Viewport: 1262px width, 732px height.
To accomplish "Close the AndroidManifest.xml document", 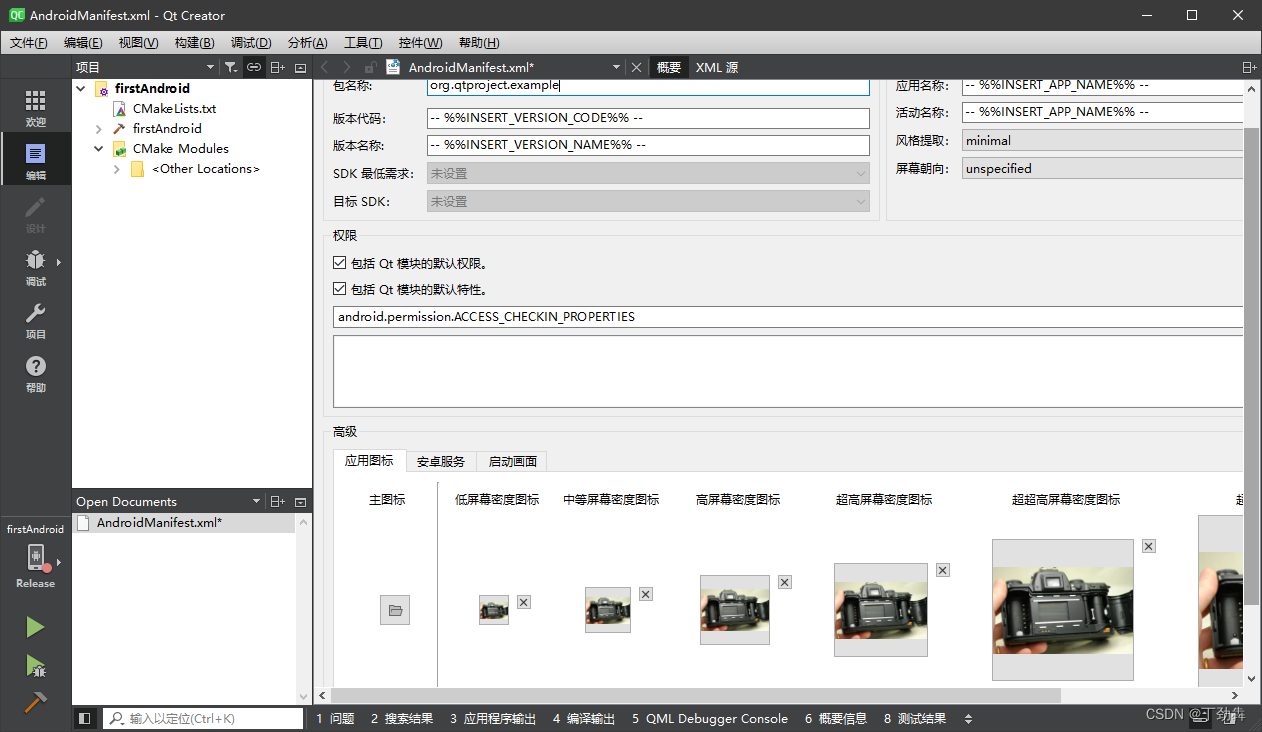I will tap(637, 67).
